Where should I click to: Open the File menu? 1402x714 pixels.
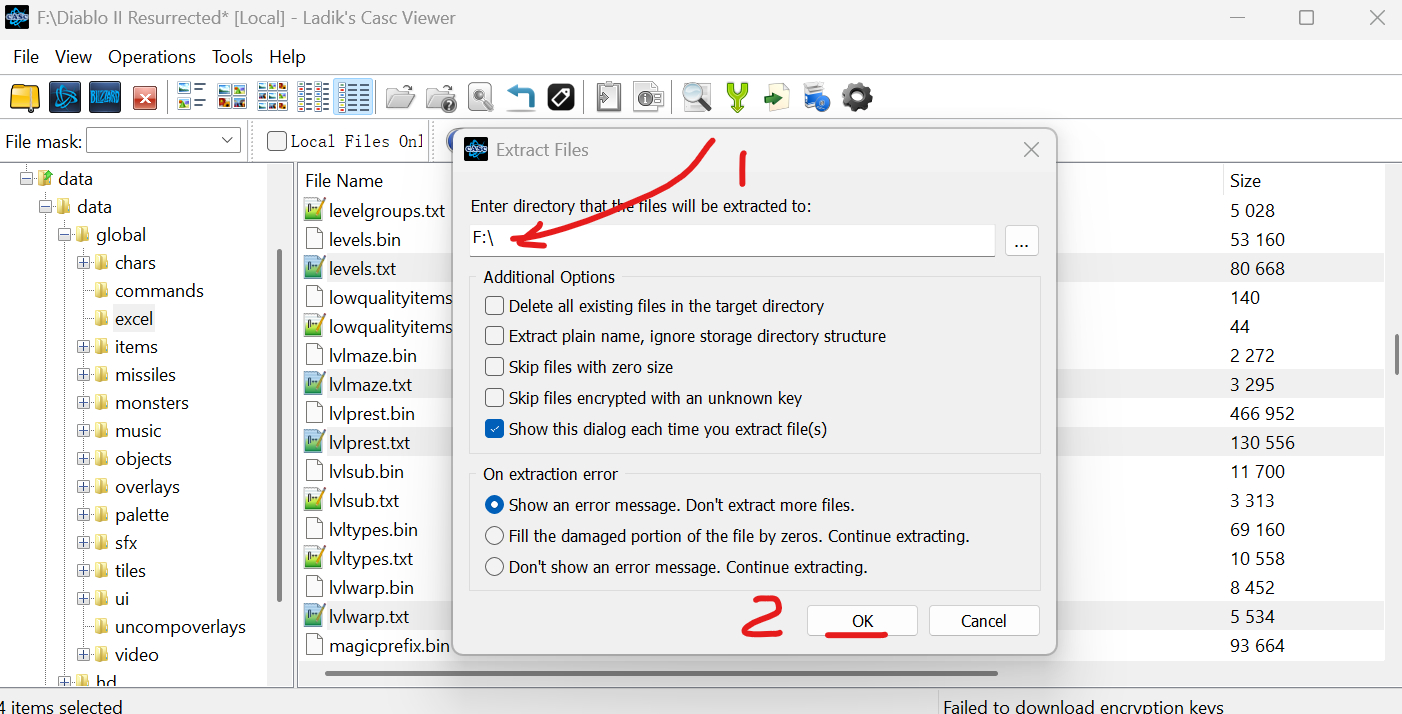(26, 57)
